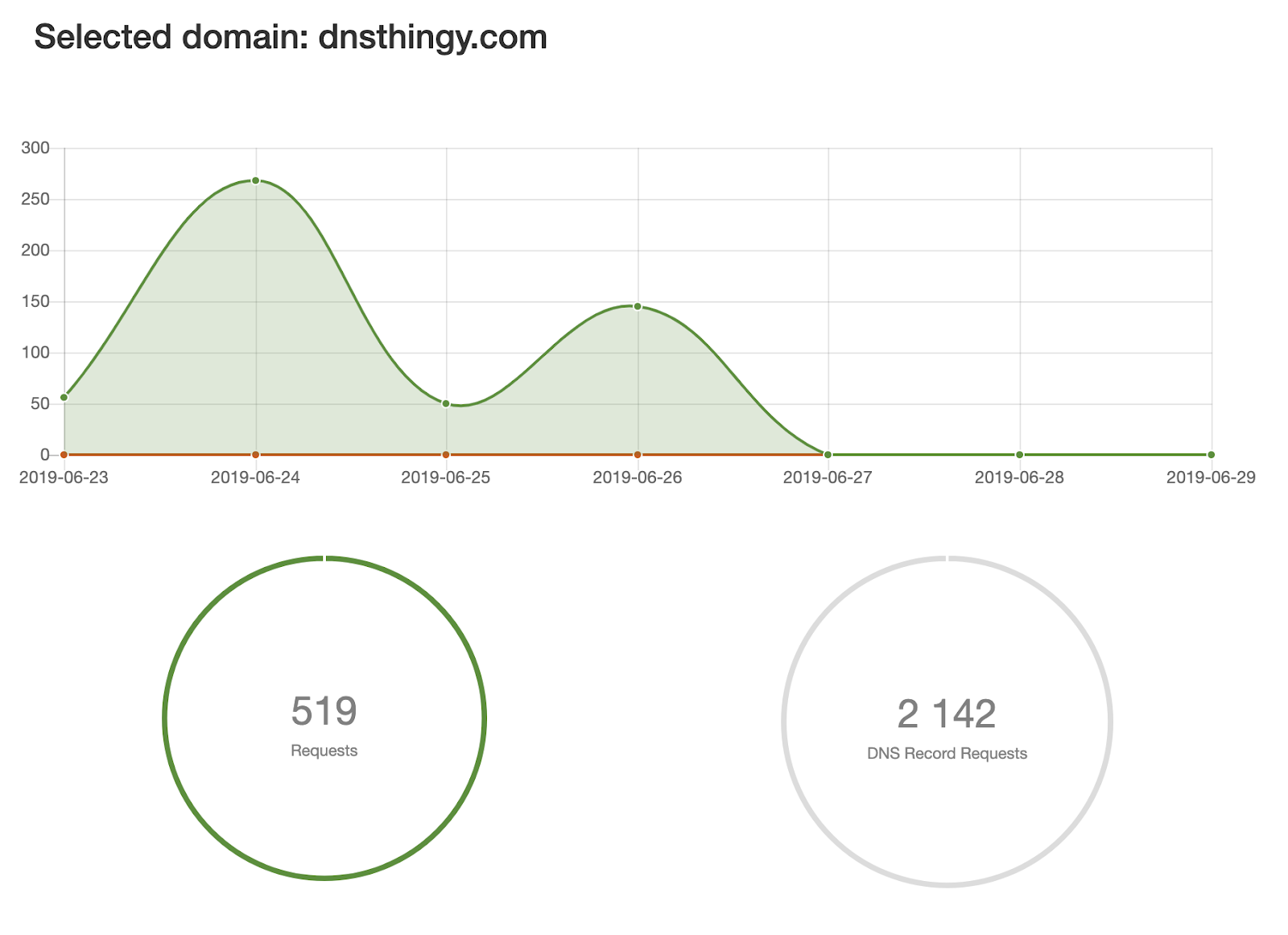Image resolution: width=1288 pixels, height=935 pixels.
Task: Click the y-axis label 0
Action: click(45, 455)
